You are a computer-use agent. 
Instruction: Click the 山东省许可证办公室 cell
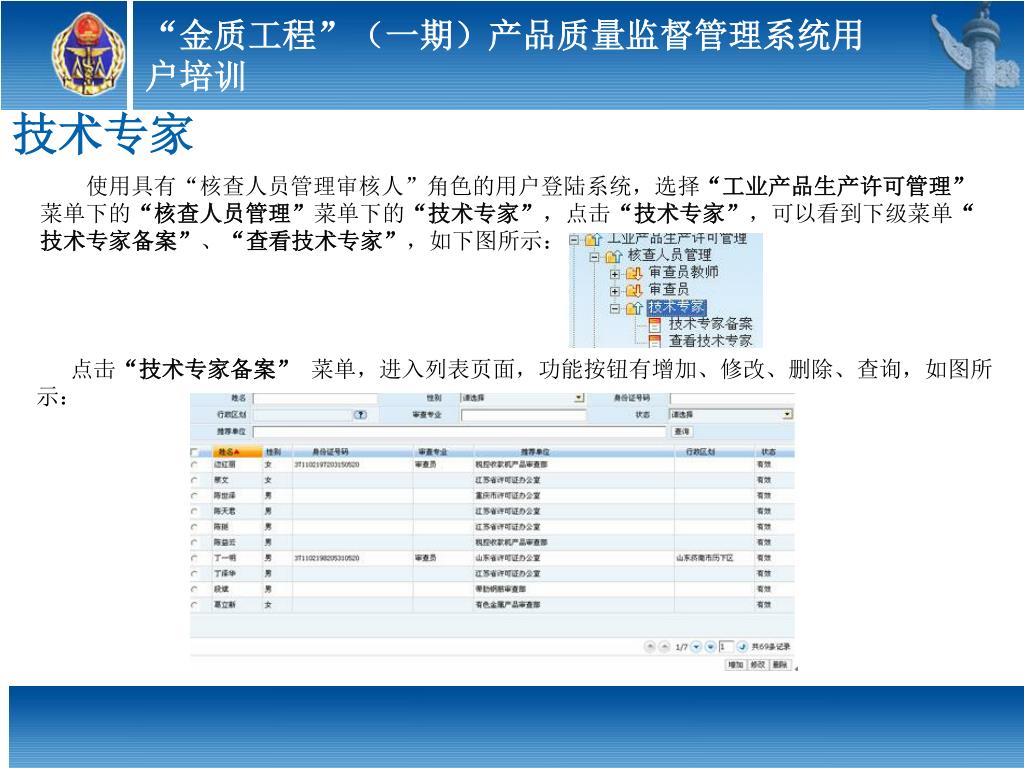click(507, 558)
